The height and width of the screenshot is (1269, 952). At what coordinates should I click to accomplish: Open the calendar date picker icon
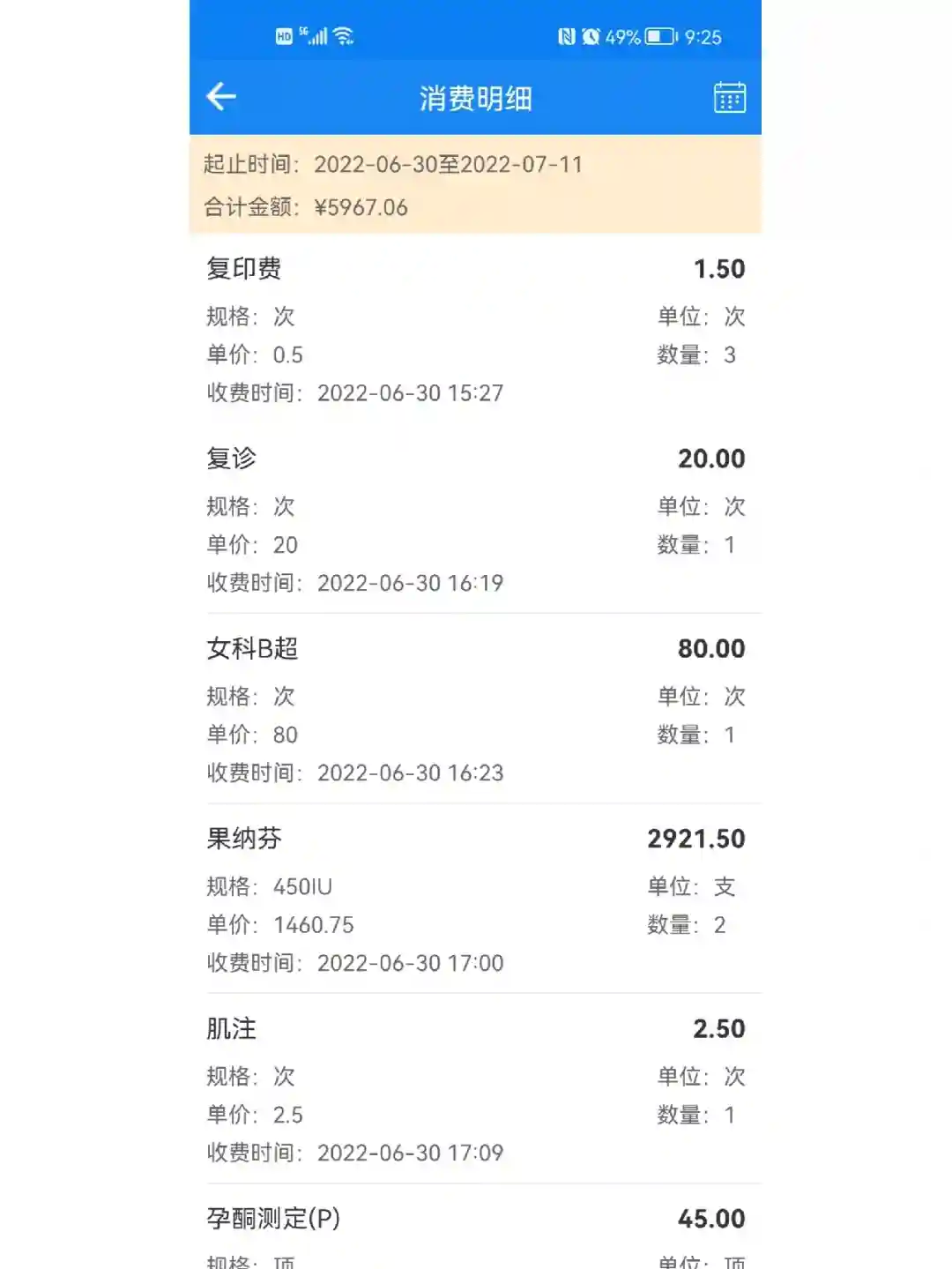(x=729, y=98)
